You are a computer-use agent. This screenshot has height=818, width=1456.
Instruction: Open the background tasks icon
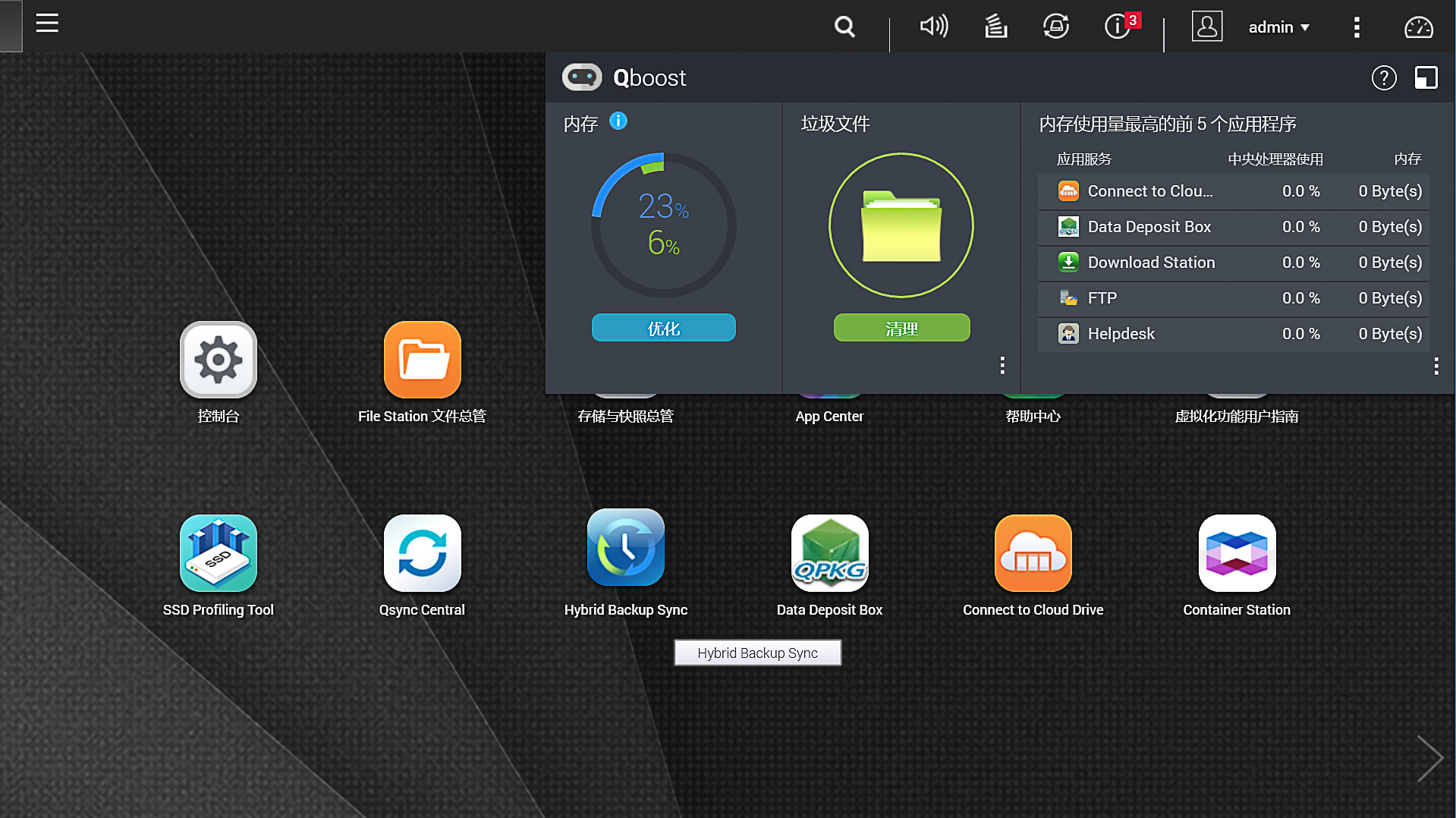point(995,27)
